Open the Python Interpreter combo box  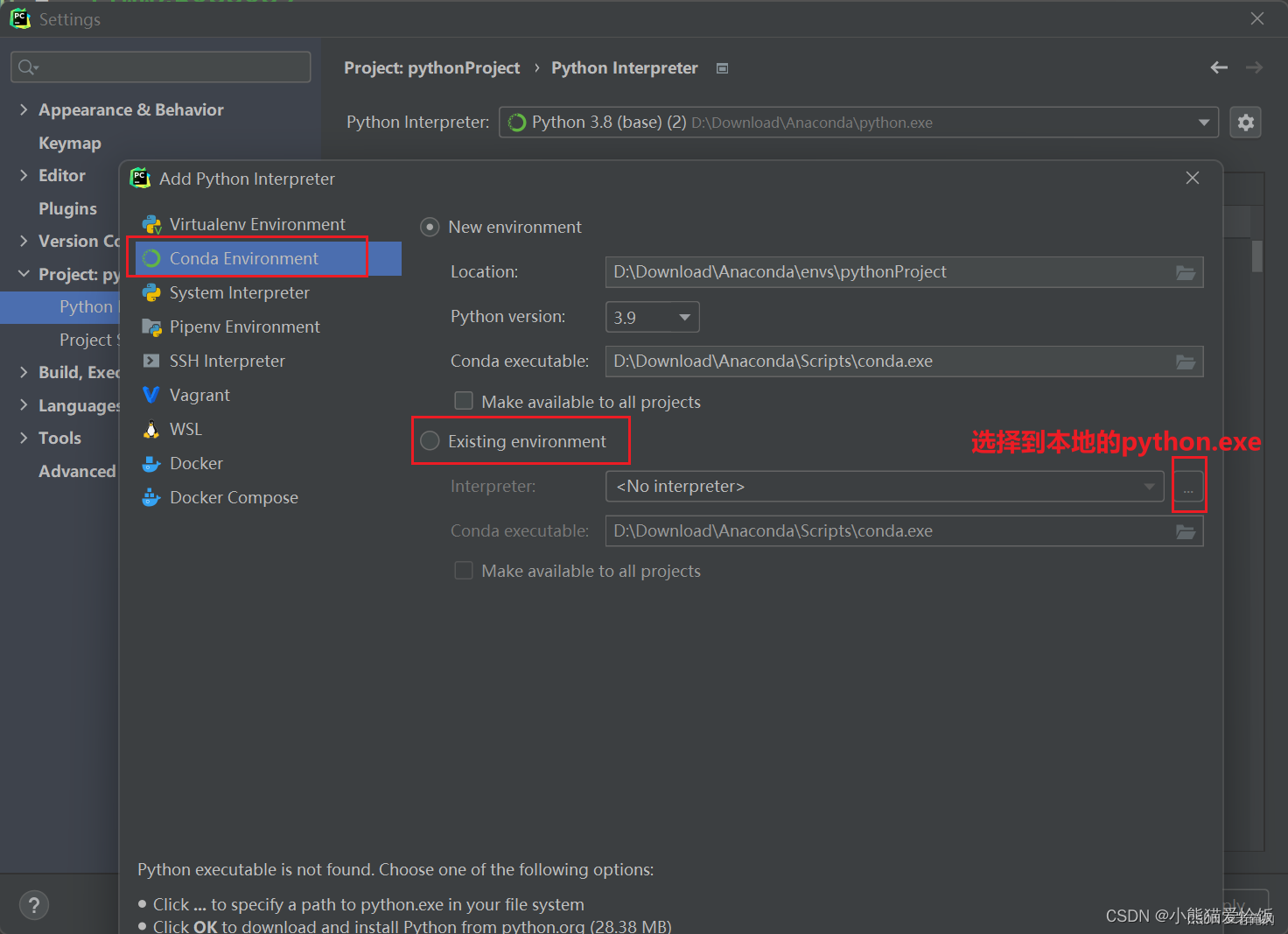[x=859, y=123]
